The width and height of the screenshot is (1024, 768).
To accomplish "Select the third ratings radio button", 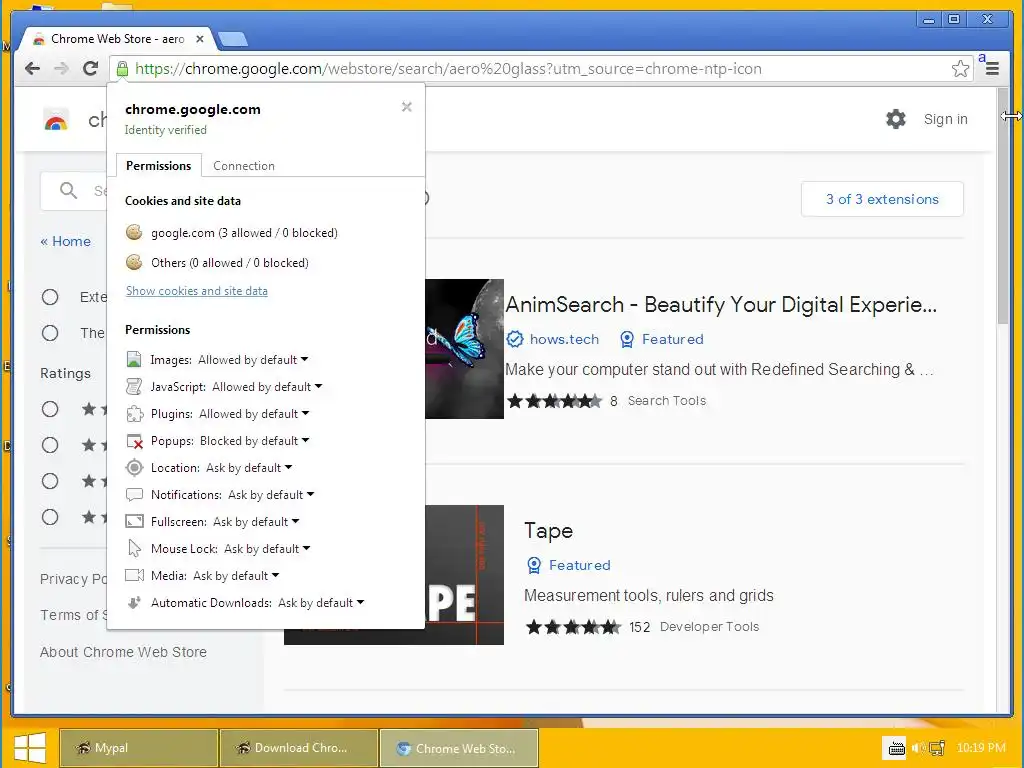I will click(x=50, y=481).
